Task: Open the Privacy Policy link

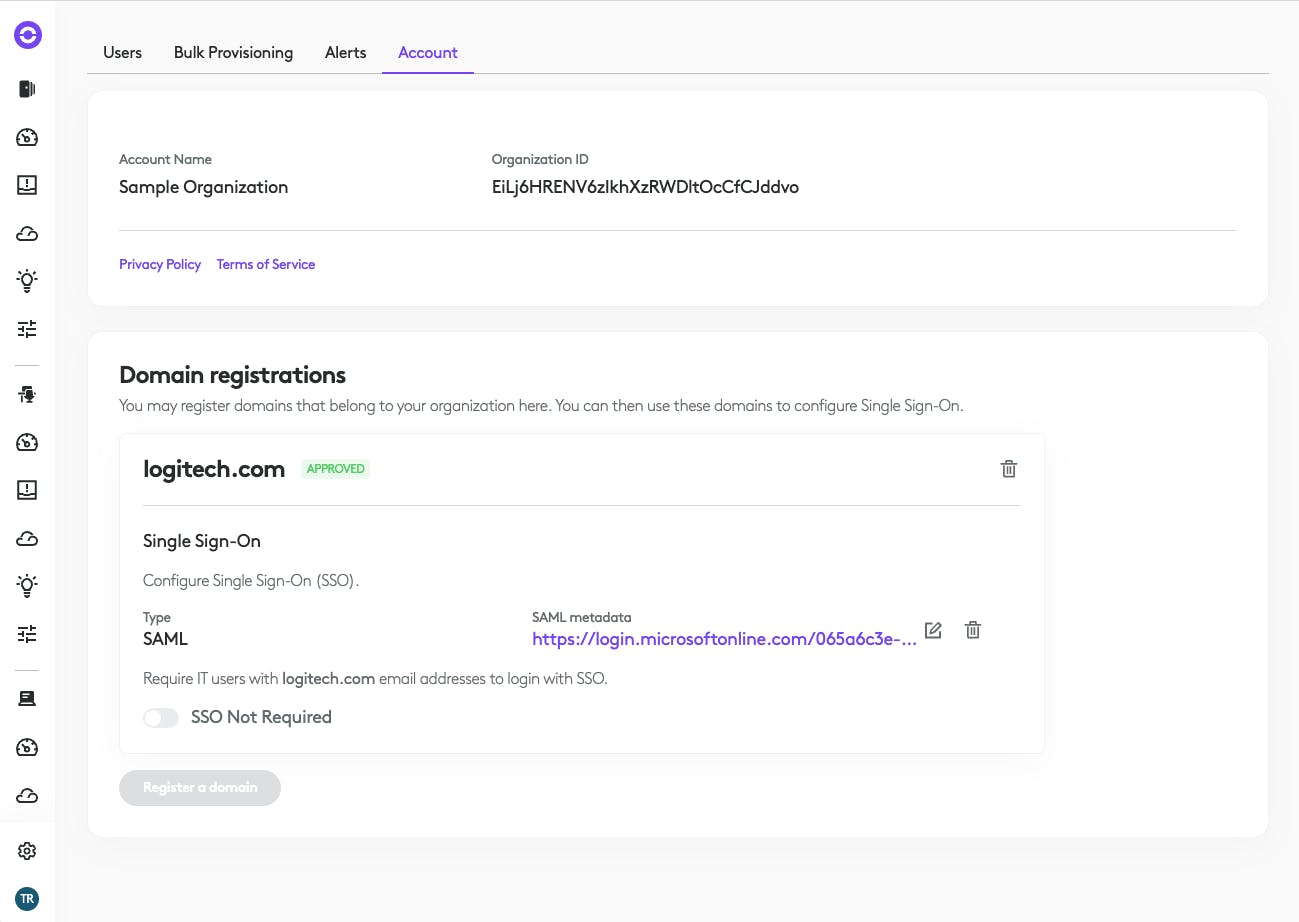Action: pos(160,264)
